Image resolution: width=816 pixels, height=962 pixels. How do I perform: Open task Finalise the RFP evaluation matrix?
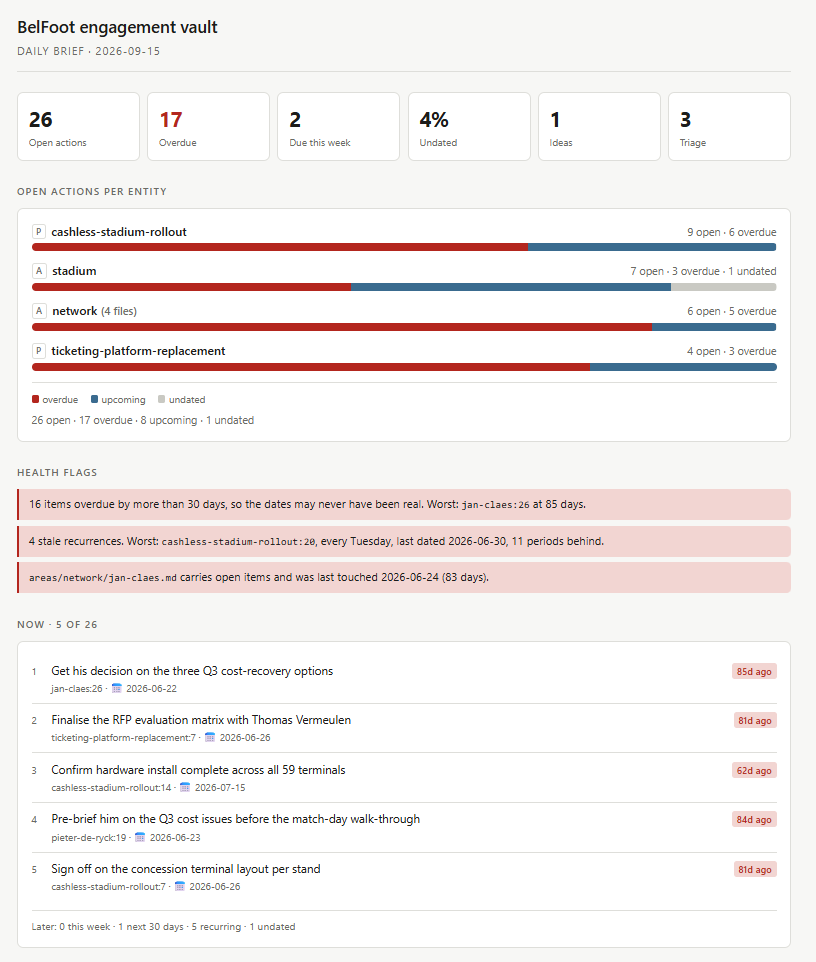pos(201,720)
